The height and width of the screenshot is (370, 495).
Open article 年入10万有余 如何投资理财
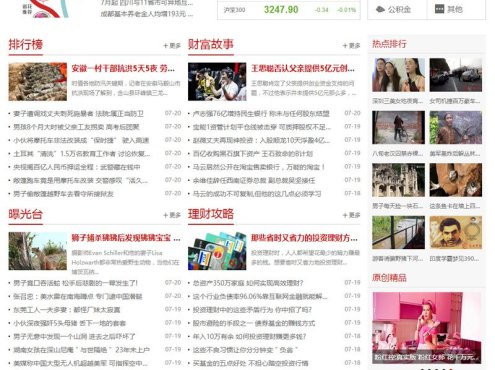[x=249, y=336]
